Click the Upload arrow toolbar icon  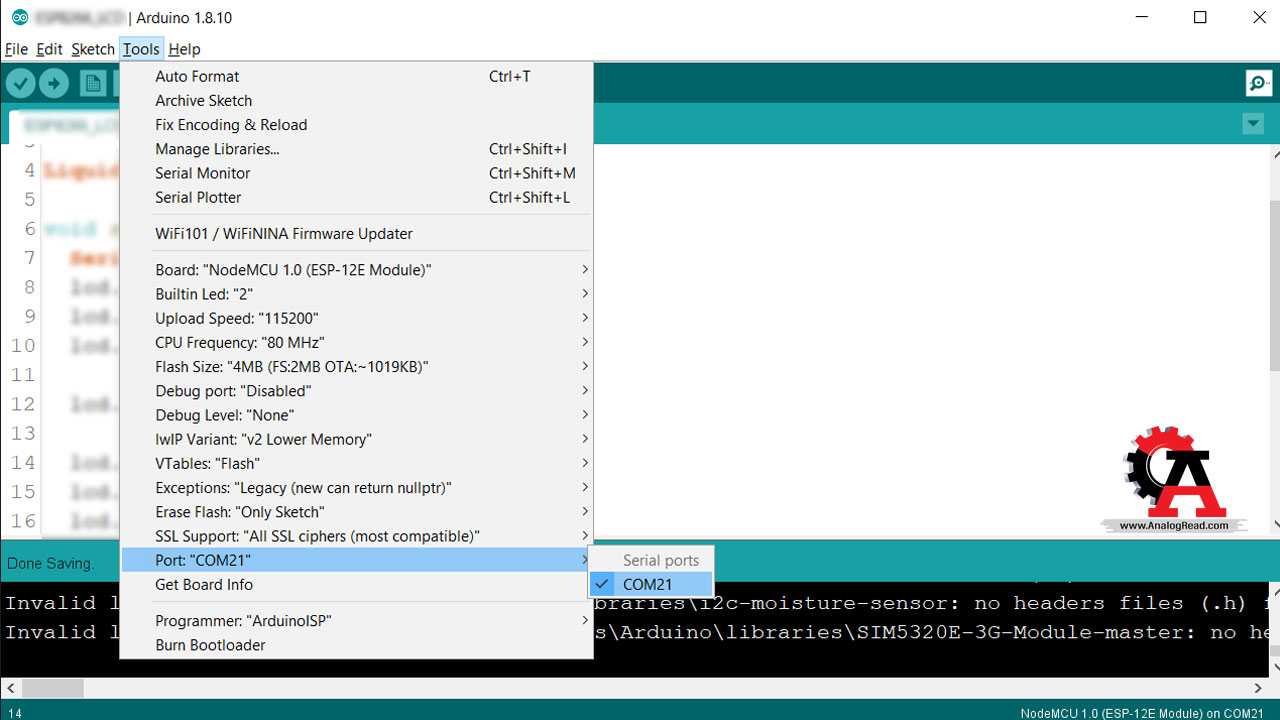point(54,83)
